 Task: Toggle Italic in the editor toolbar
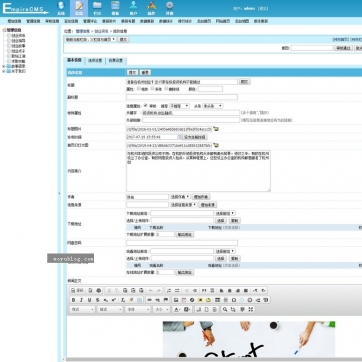point(81,300)
